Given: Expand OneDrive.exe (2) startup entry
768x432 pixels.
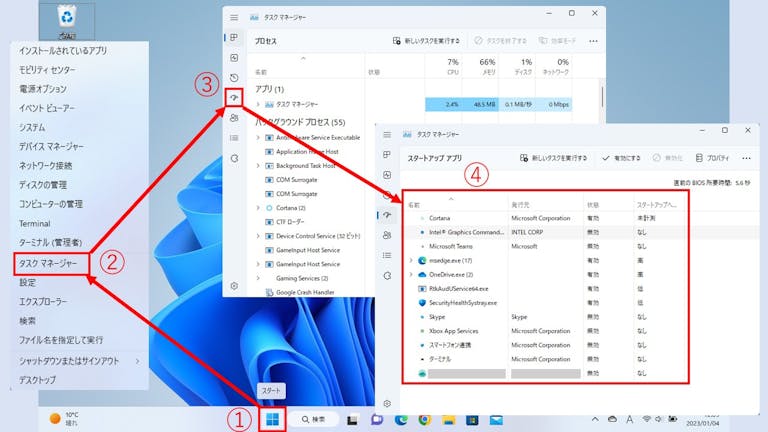Looking at the screenshot, I should click(x=411, y=275).
